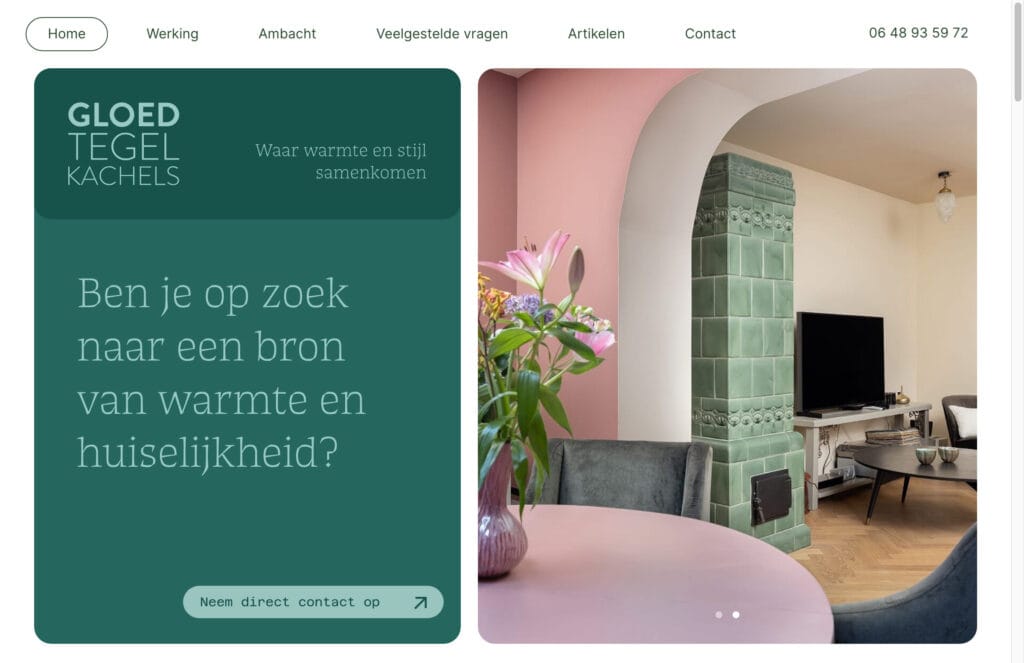Navigate to Artikelen
This screenshot has width=1024, height=663.
coord(596,33)
